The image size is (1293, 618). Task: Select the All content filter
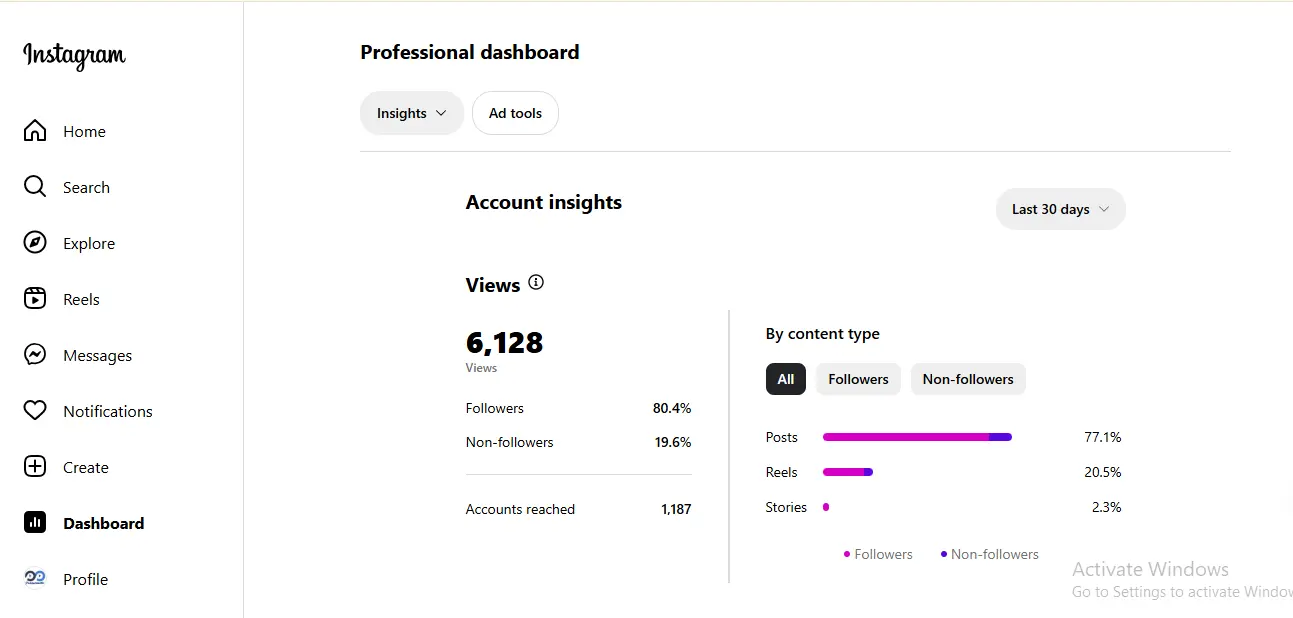[x=786, y=379]
